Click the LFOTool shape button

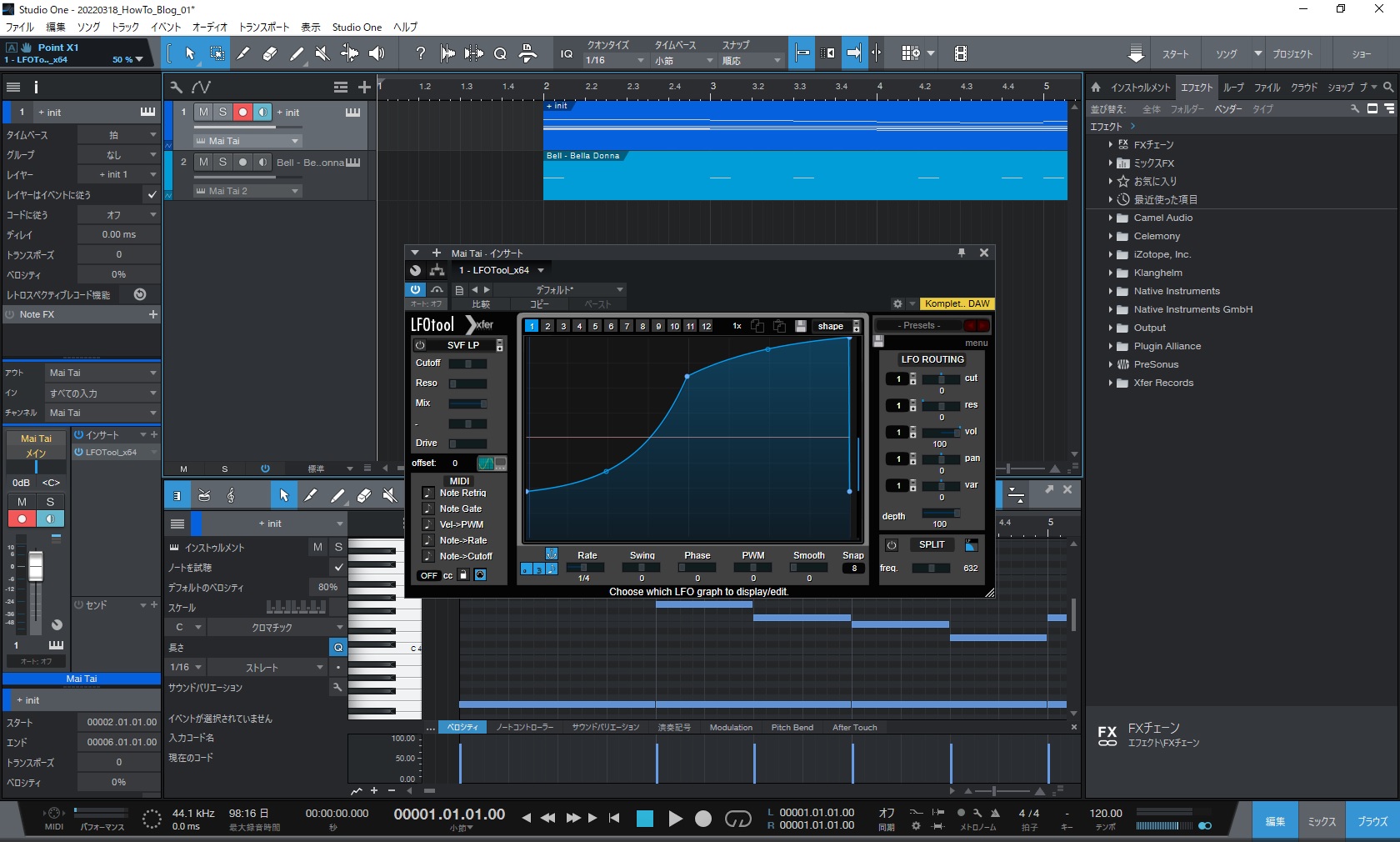pyautogui.click(x=830, y=326)
